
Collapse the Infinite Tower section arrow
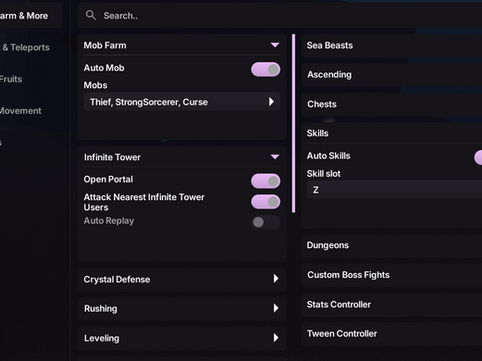point(275,157)
